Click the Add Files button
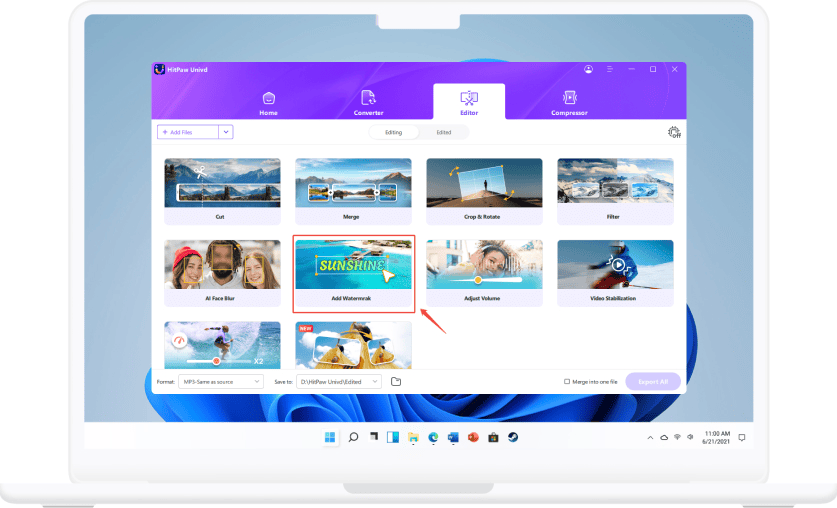 point(188,132)
